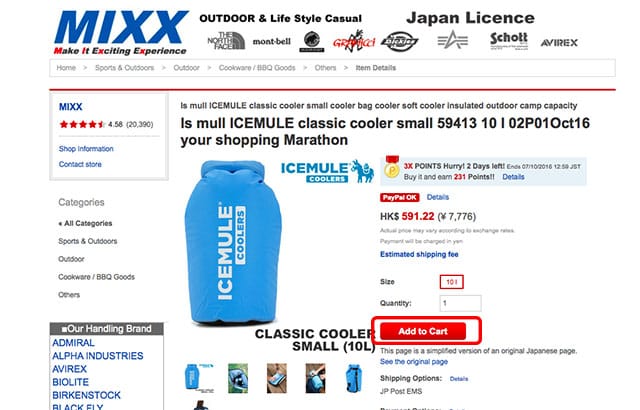Click the Gramicci brand logo
This screenshot has width=640, height=410.
coord(353,41)
